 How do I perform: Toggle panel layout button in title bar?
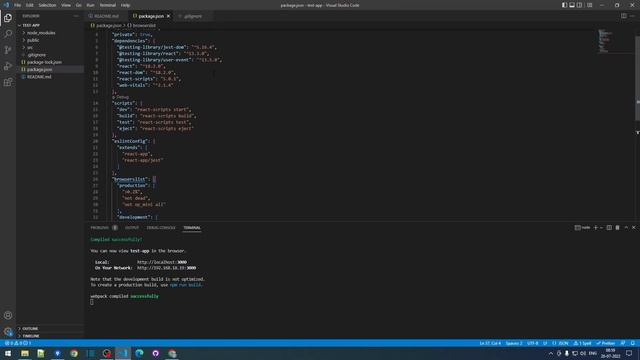572,5
